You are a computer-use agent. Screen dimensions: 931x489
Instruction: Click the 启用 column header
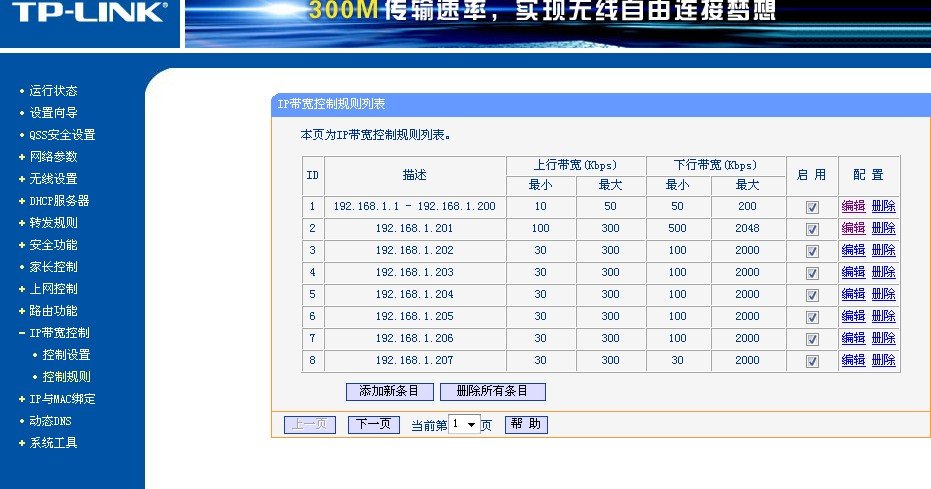(x=811, y=175)
